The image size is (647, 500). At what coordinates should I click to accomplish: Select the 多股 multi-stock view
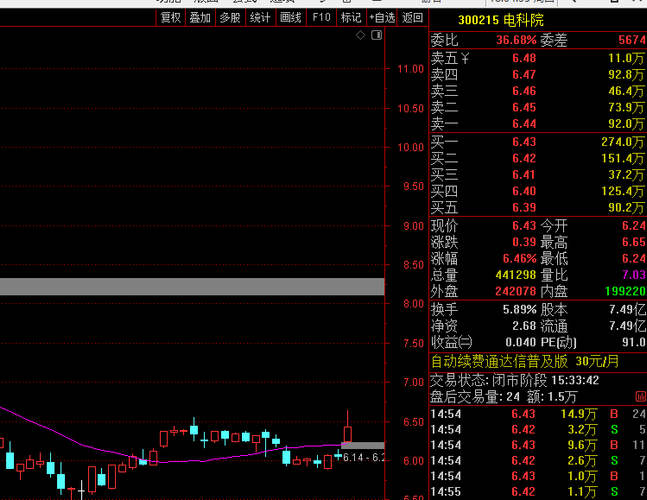230,18
